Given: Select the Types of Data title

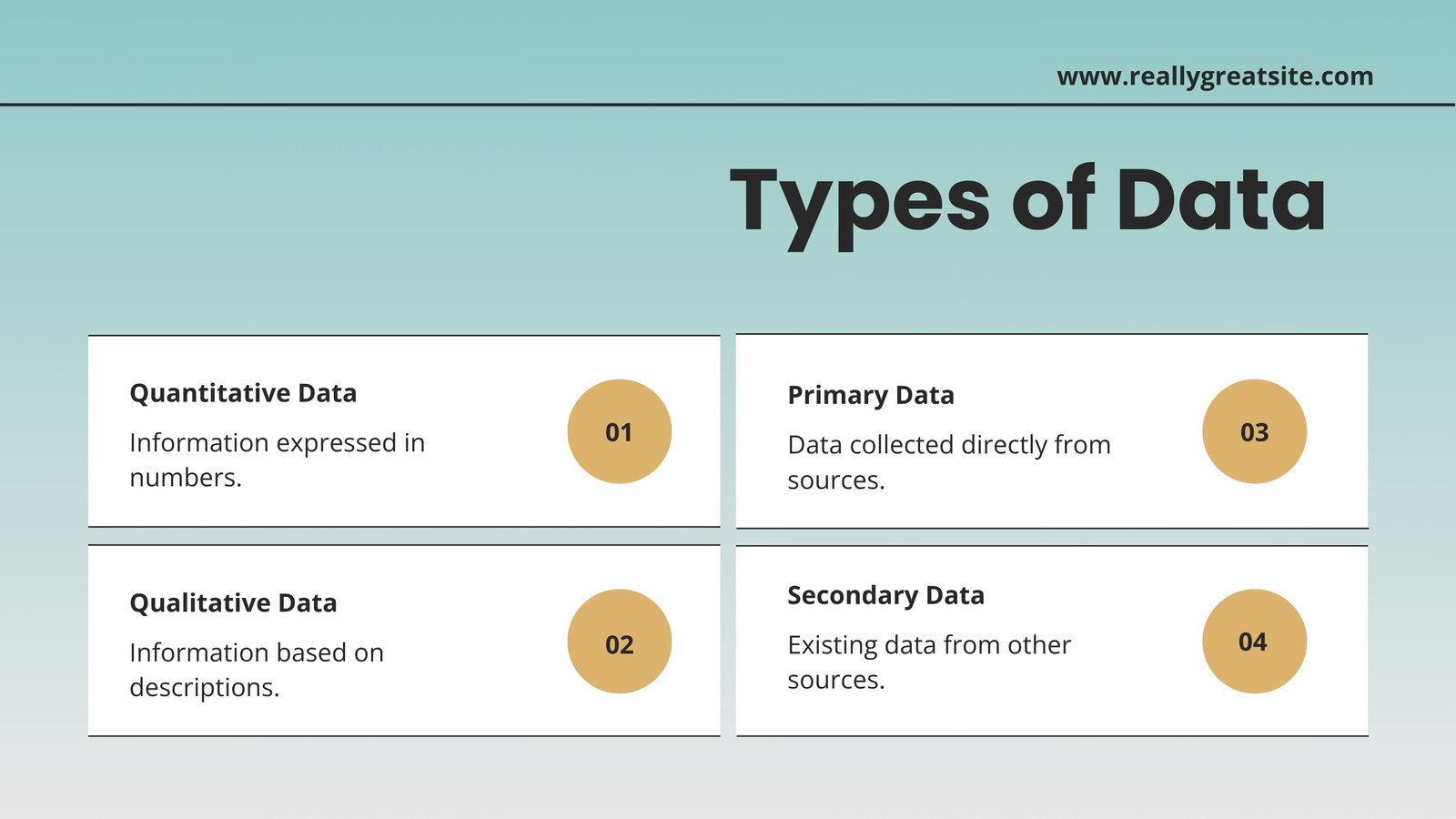Looking at the screenshot, I should [1027, 204].
